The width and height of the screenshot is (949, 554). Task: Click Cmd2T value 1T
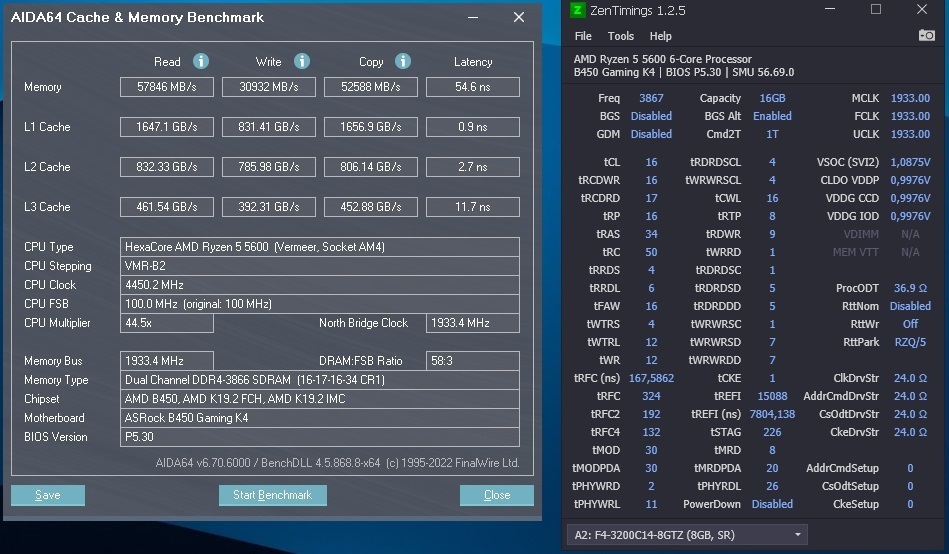tap(772, 134)
